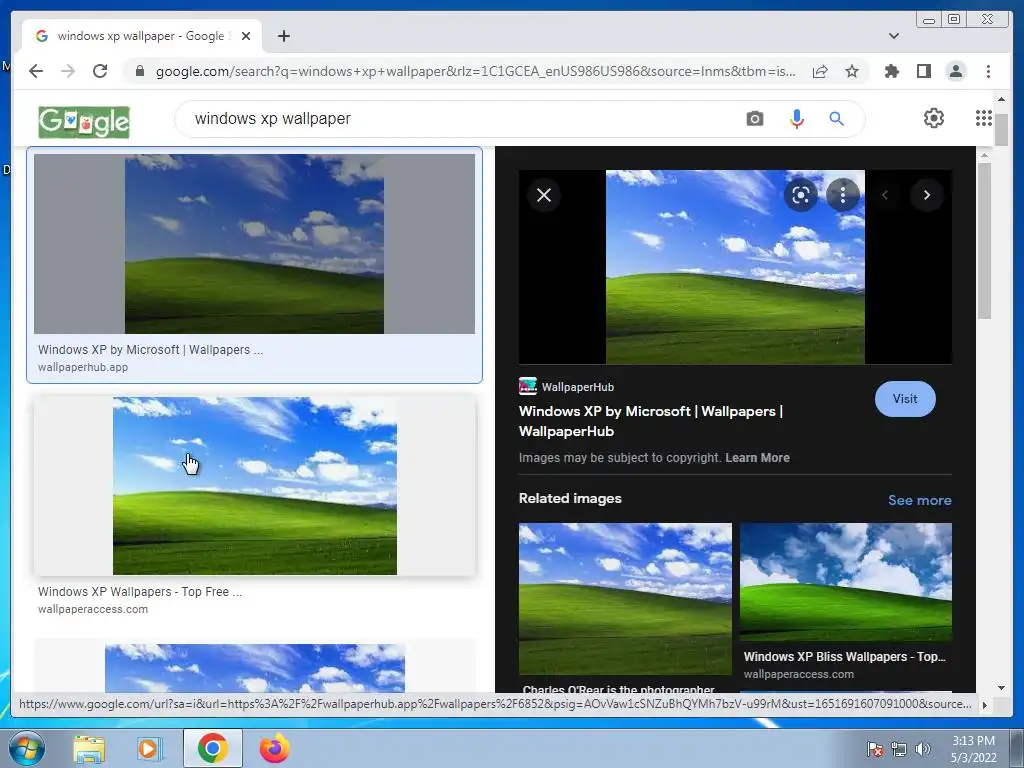Select the wallpaperhub.app image result
Viewport: 1024px width, 768px height.
click(x=254, y=244)
